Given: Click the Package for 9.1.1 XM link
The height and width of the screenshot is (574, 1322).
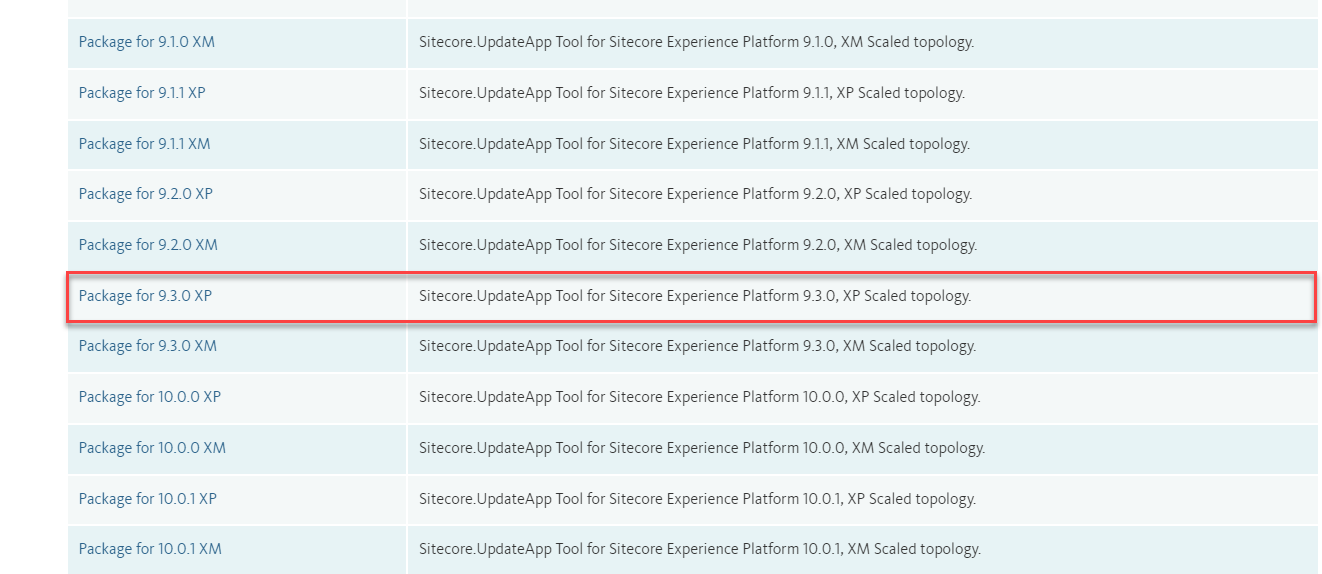Looking at the screenshot, I should (144, 144).
